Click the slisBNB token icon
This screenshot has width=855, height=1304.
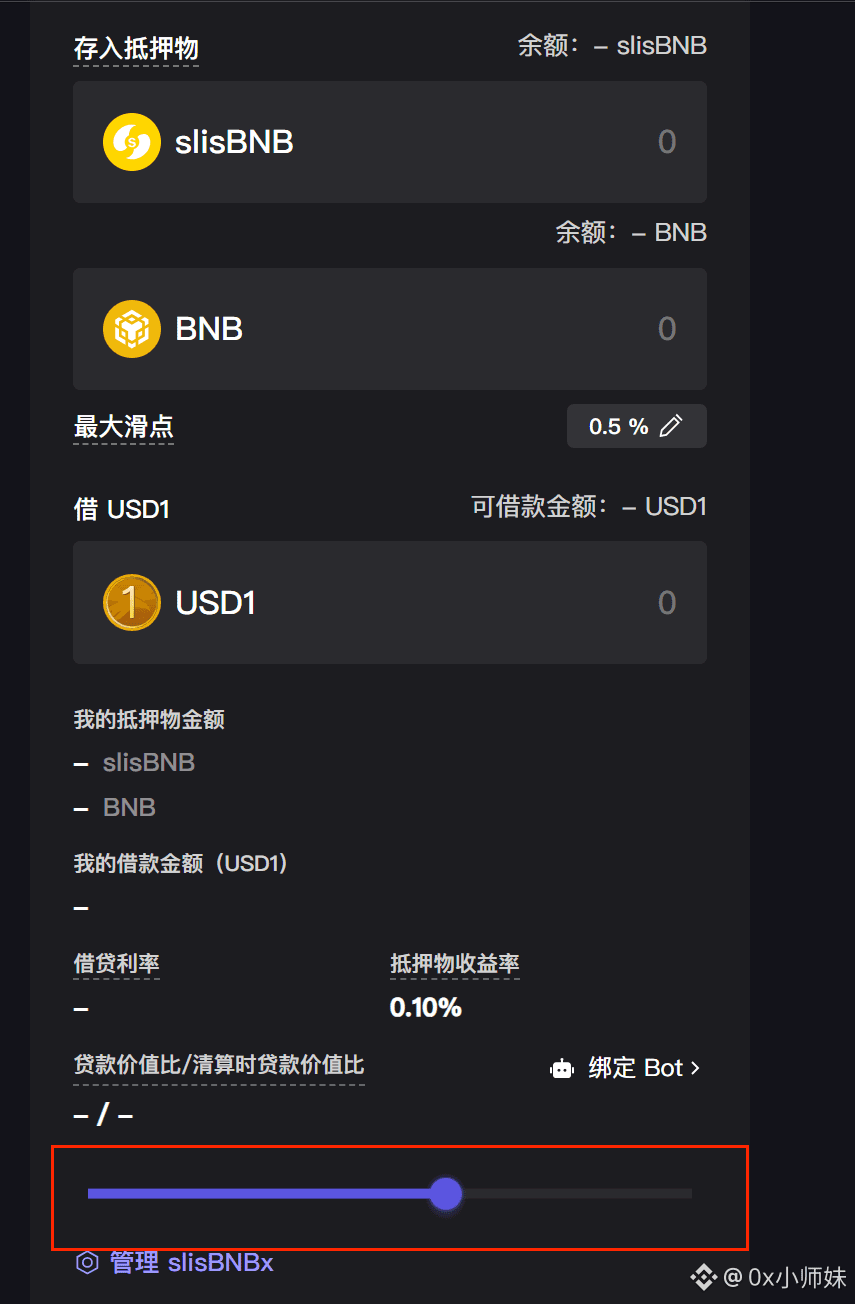click(x=132, y=142)
